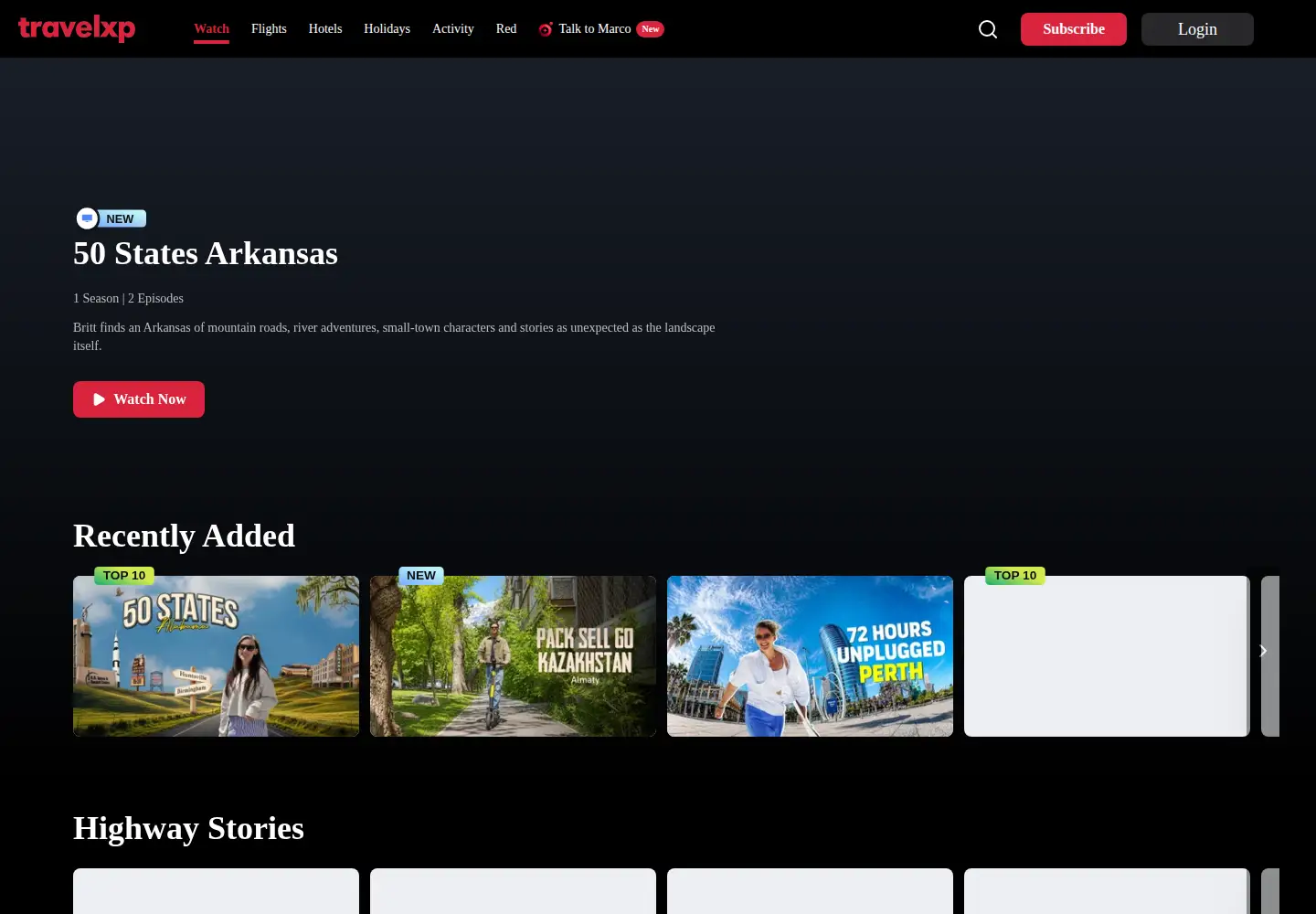Click the 50 States Arkansas title
Viewport: 1316px width, 914px height.
point(206,253)
